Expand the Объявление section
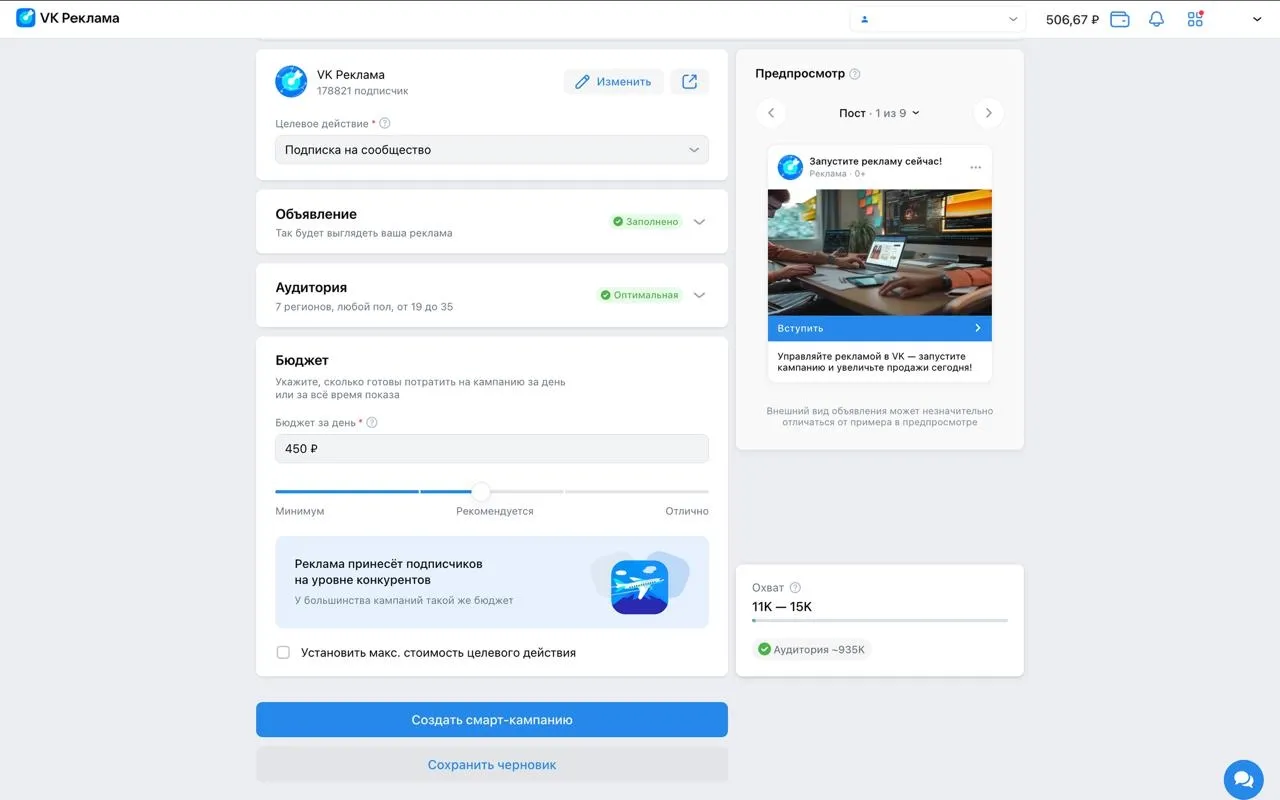Screen dimensions: 1280x800 (699, 222)
